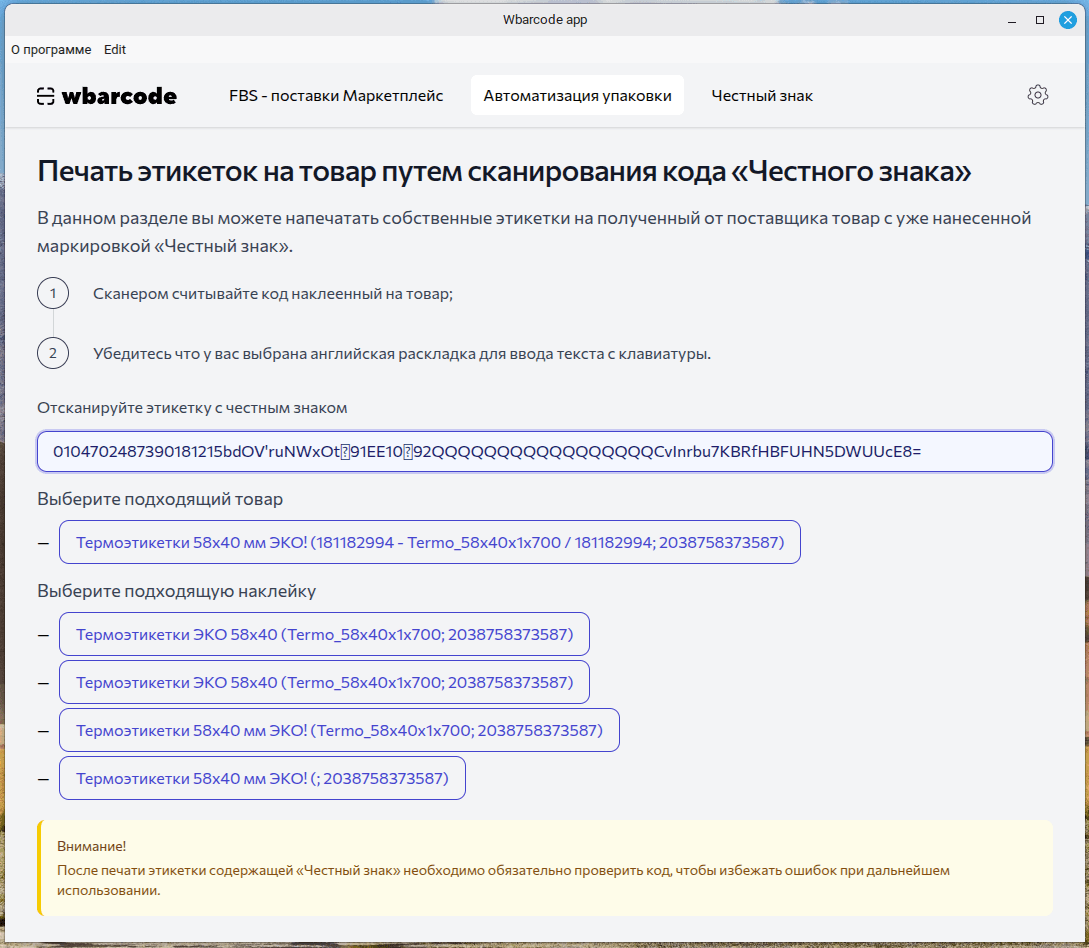The image size is (1089, 948).
Task: Select the bottom sticker «Термоэтикетки 58х40 мм ЭКО! (; 2038758373587)»
Action: (263, 778)
